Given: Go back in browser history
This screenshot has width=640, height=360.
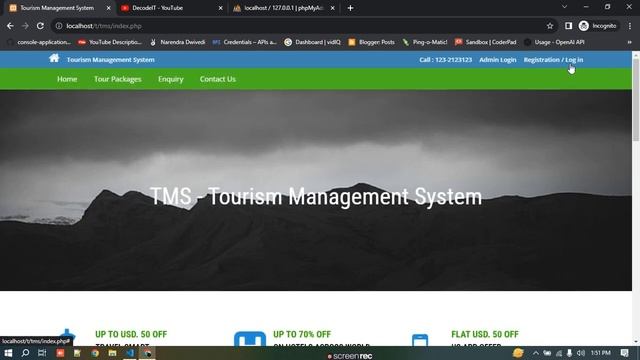Looking at the screenshot, I should tap(10, 26).
